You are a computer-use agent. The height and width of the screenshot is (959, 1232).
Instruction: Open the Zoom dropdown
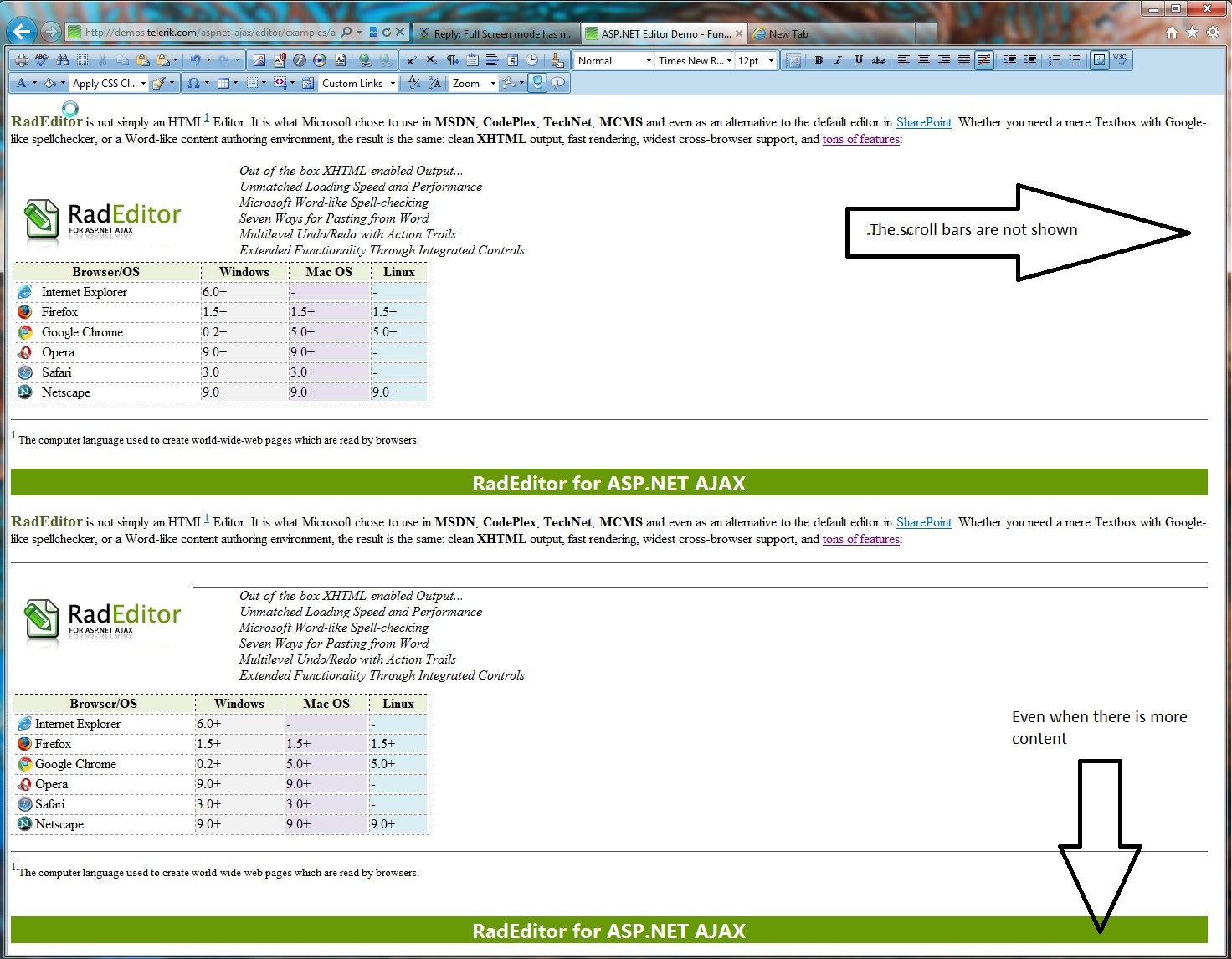473,83
